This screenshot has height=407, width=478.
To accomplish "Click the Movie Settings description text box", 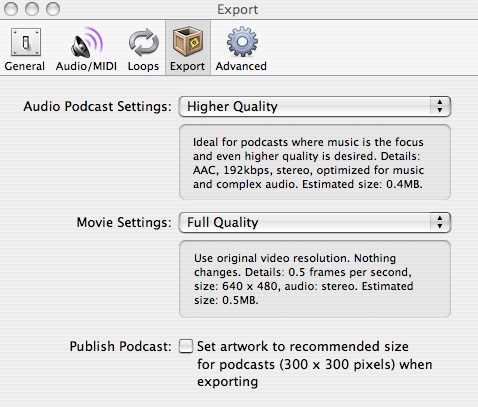I will [315, 279].
